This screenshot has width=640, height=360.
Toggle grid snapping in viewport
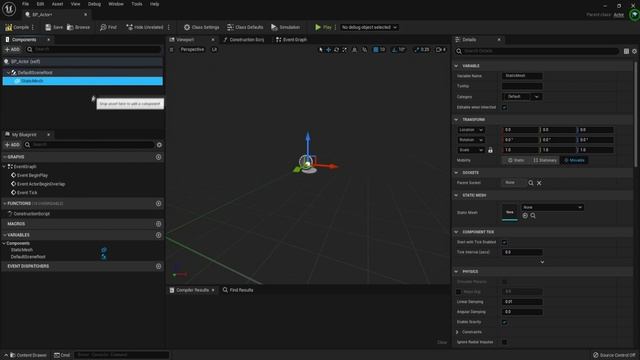(376, 50)
